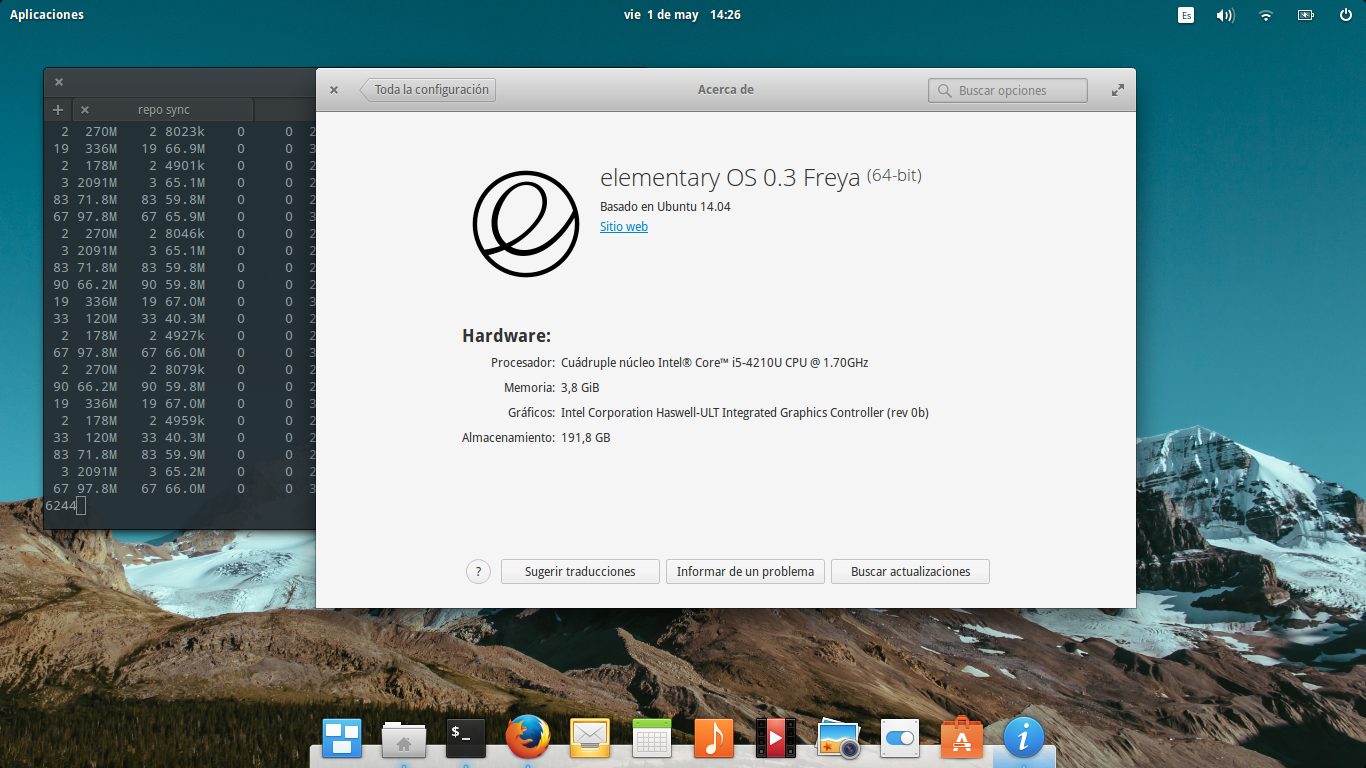This screenshot has width=1366, height=768.
Task: Click the Gráficos: label
Action: coord(531,413)
